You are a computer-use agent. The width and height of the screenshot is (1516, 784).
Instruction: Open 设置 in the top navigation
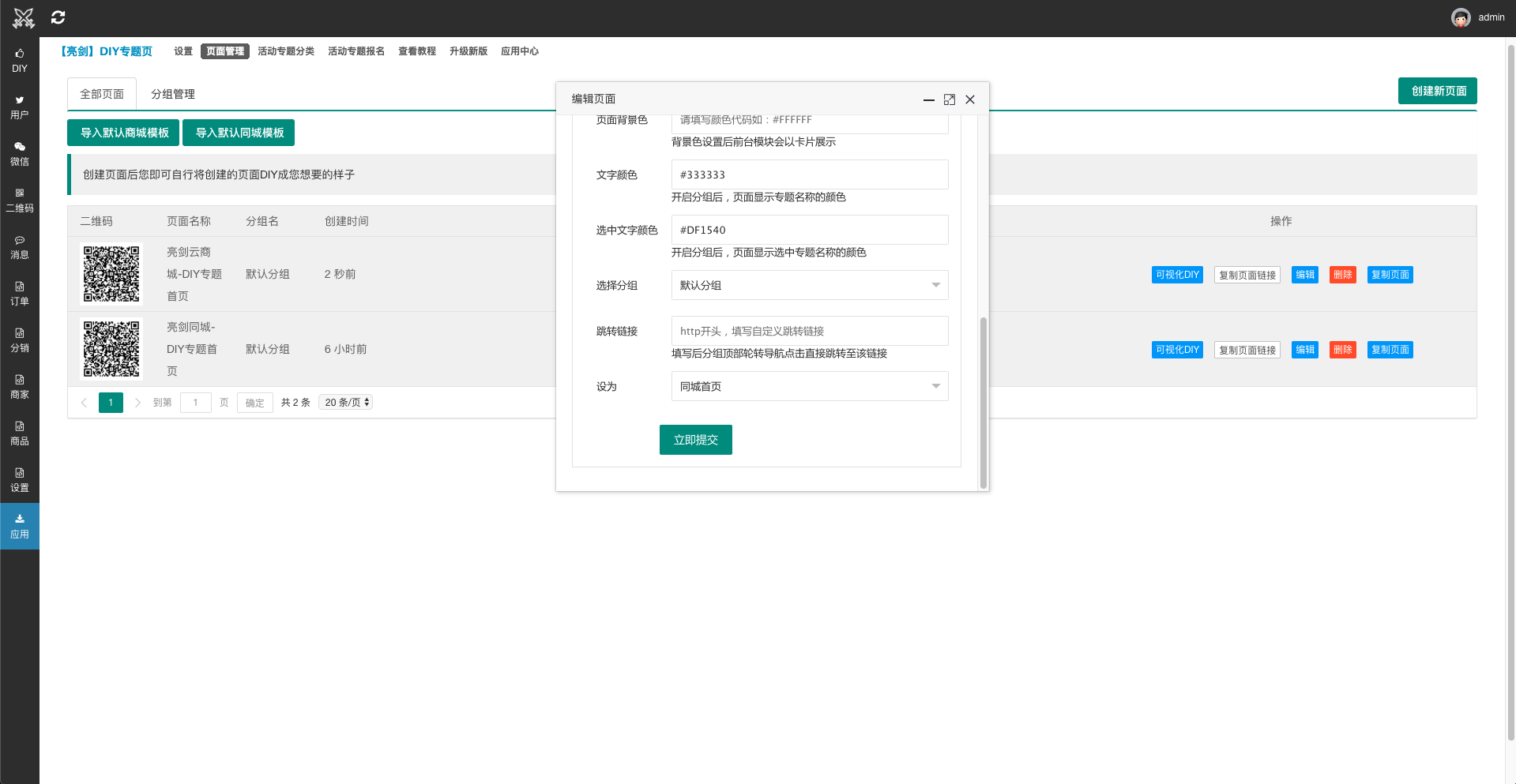tap(183, 51)
